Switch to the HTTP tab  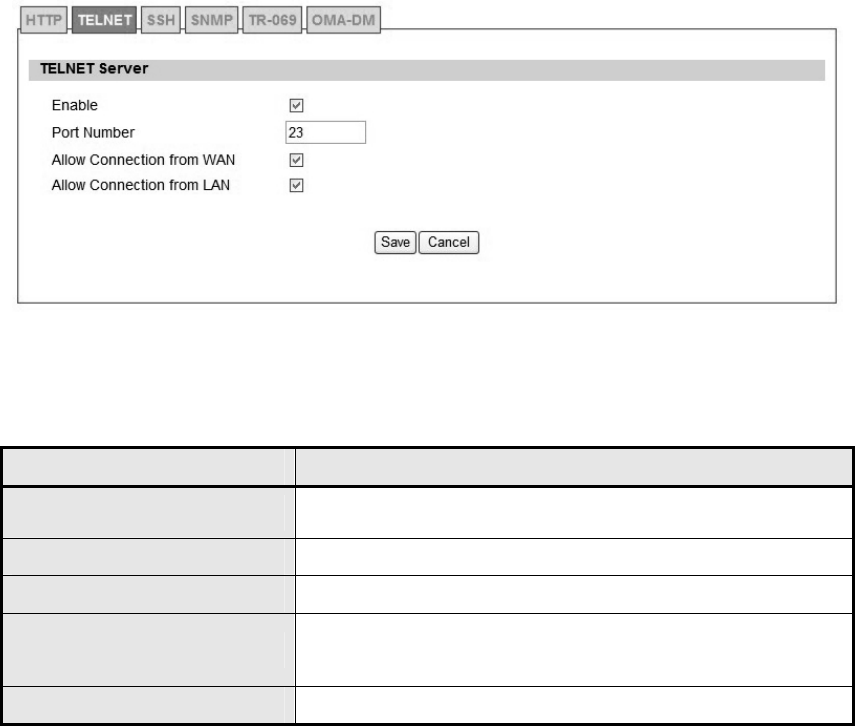tap(44, 20)
